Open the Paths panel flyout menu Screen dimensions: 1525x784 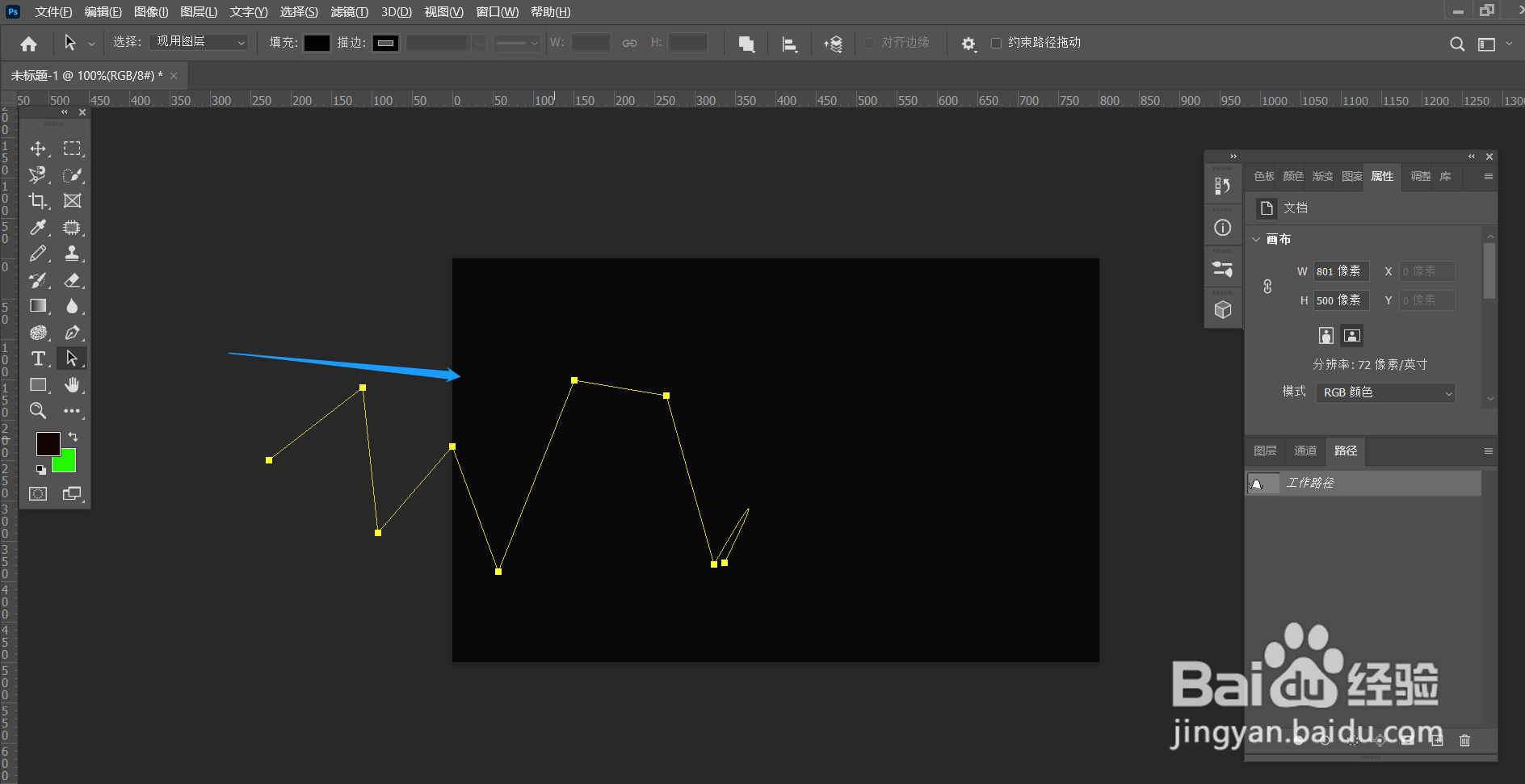(1488, 451)
